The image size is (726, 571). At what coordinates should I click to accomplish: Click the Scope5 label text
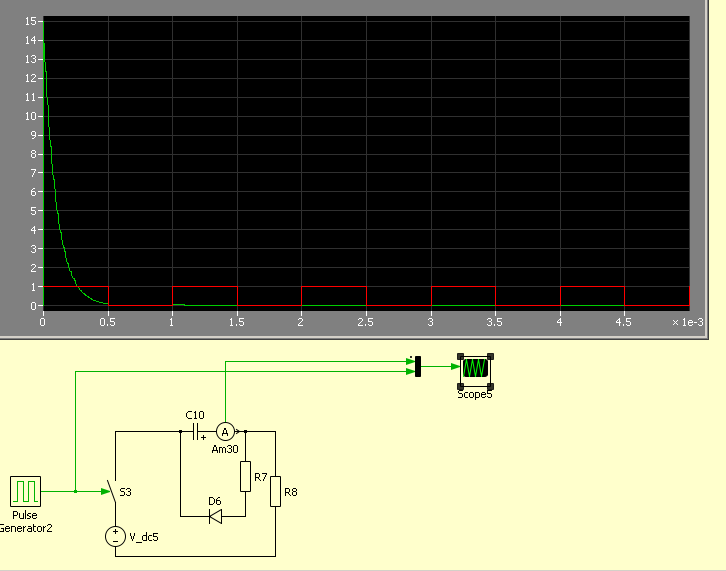pyautogui.click(x=475, y=395)
